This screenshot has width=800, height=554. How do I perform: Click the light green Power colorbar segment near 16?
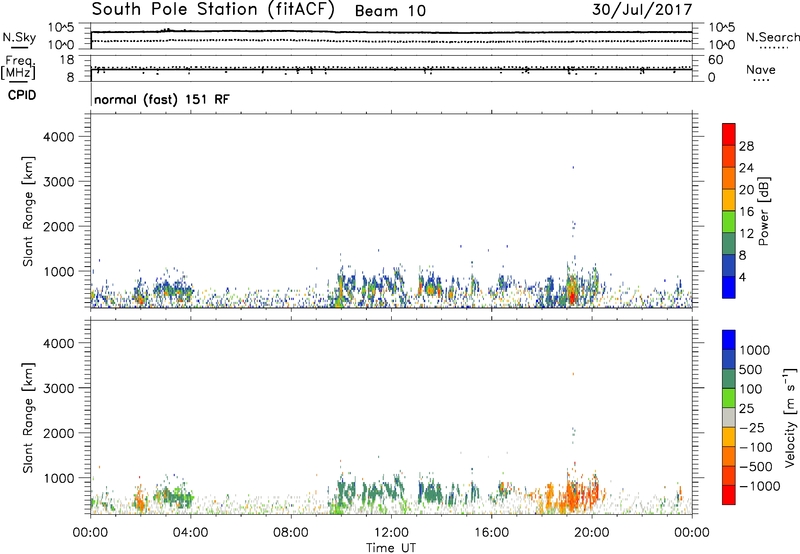click(x=729, y=221)
